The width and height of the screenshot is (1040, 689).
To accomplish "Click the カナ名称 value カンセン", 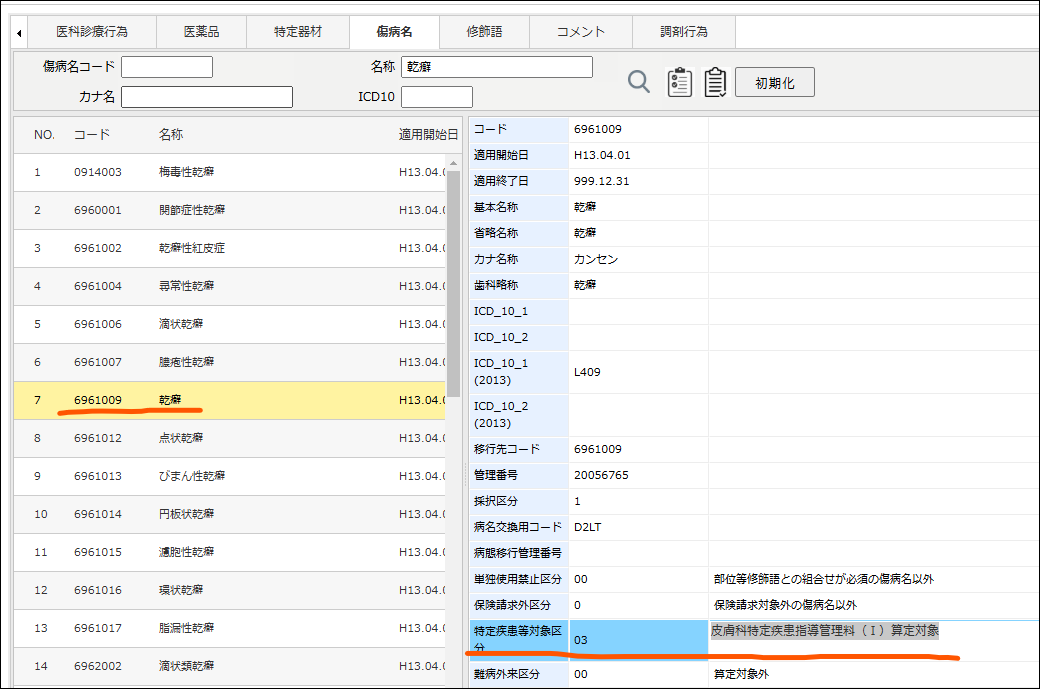I will pyautogui.click(x=596, y=259).
